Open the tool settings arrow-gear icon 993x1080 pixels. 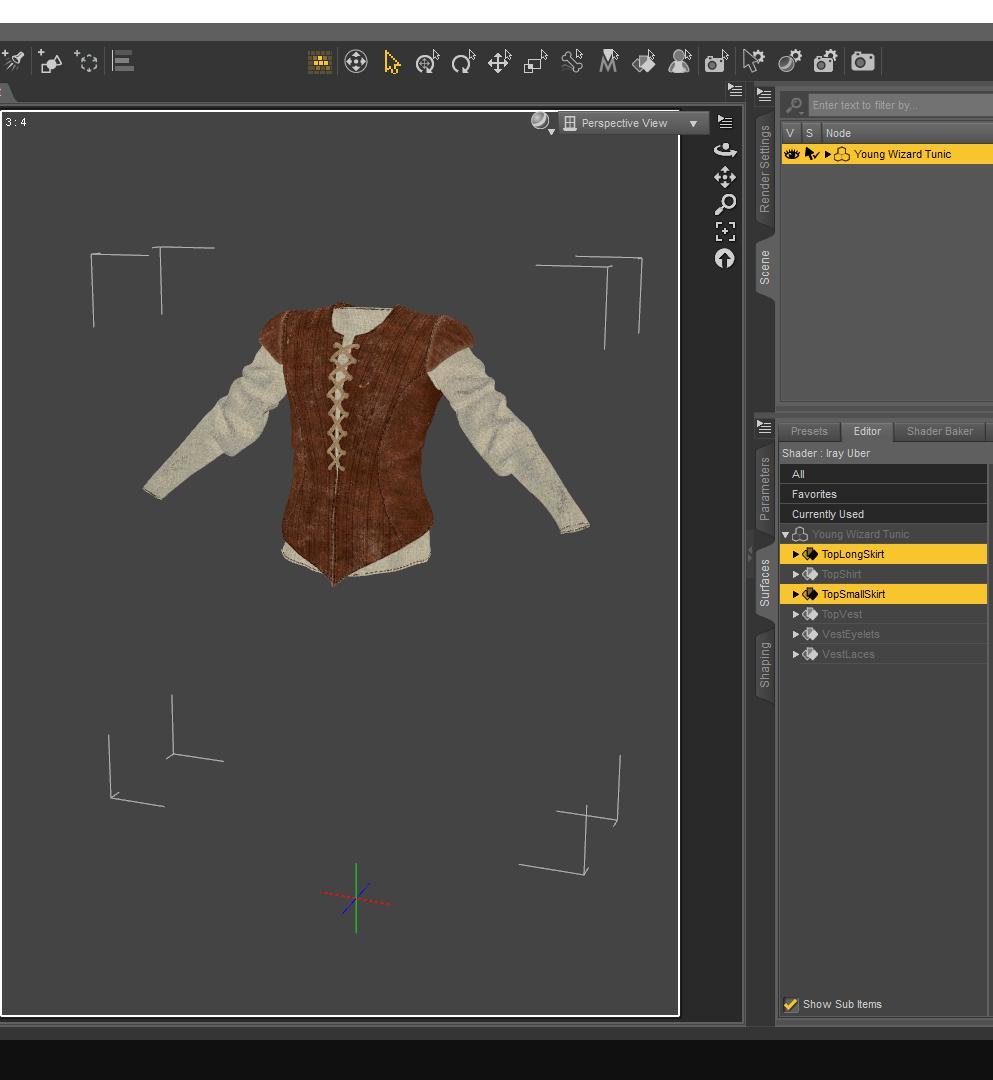click(753, 62)
